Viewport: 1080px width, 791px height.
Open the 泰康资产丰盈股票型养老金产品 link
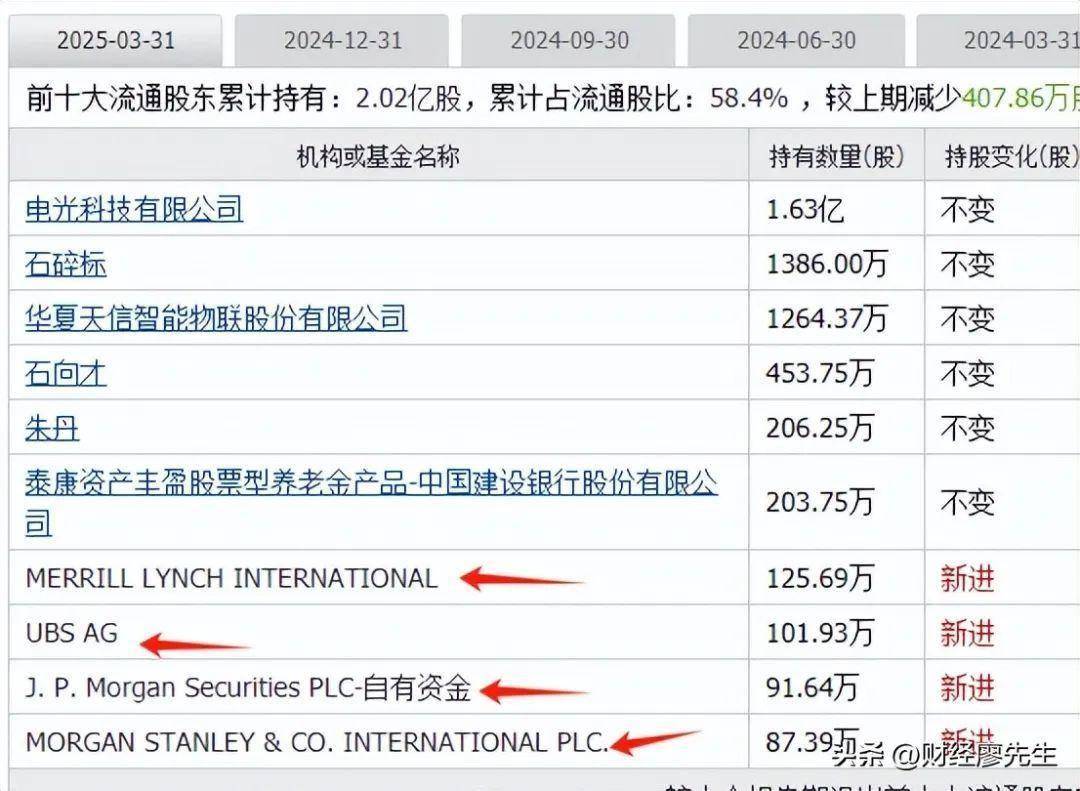coord(371,502)
